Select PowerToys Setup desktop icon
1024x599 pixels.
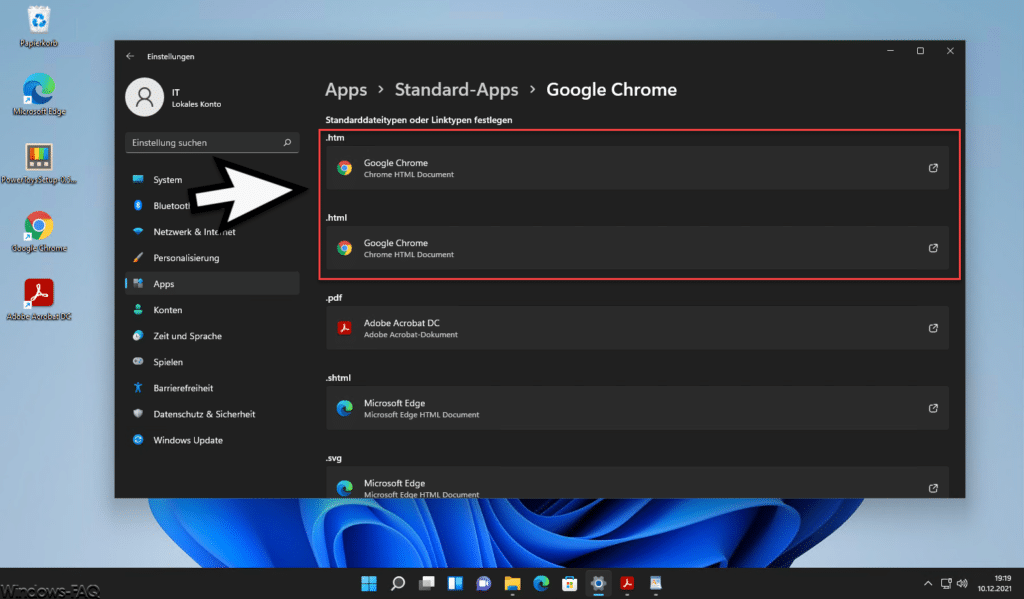pos(39,163)
